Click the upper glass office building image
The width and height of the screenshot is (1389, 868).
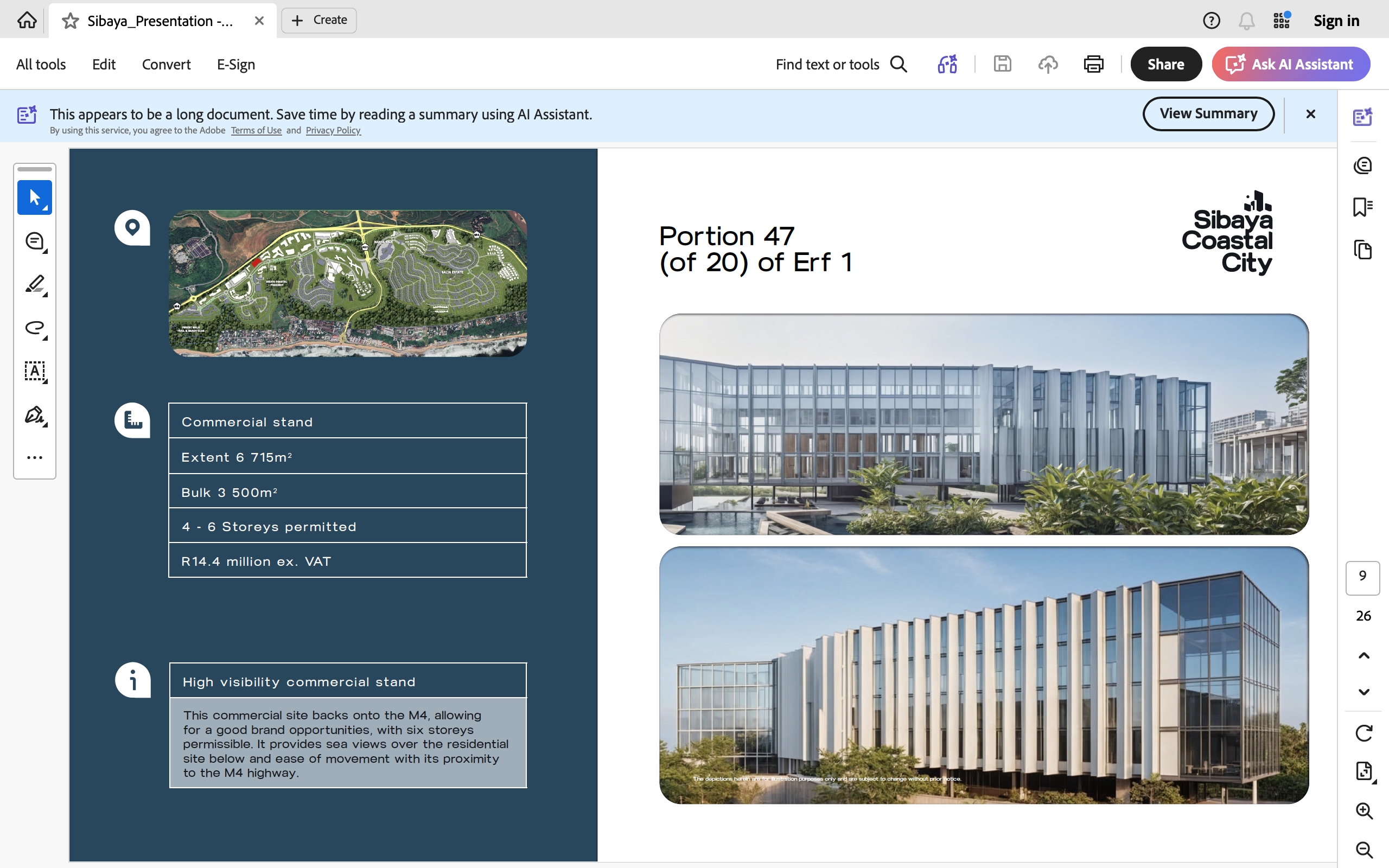[x=984, y=424]
